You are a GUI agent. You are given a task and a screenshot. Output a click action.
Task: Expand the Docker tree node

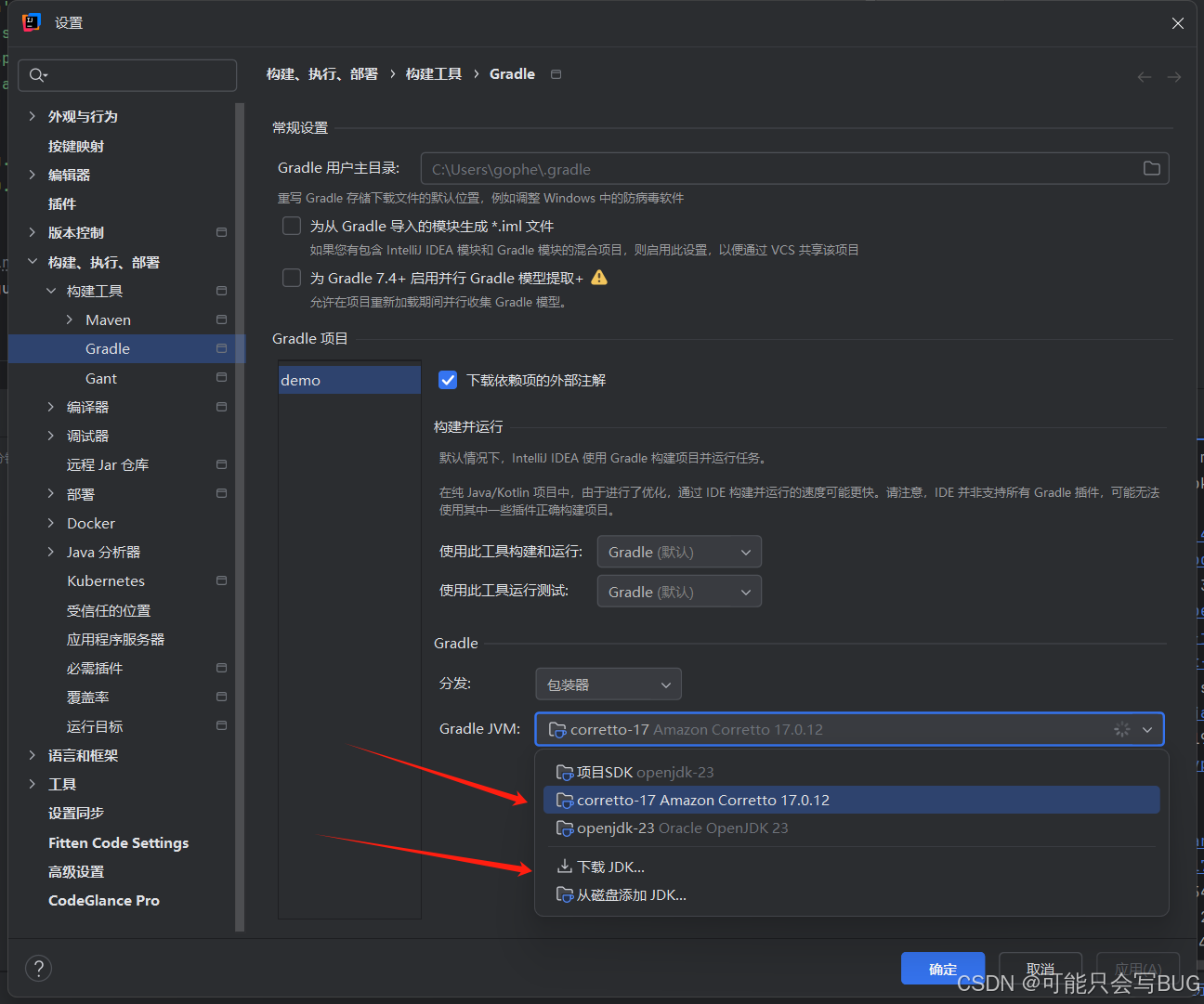click(51, 523)
